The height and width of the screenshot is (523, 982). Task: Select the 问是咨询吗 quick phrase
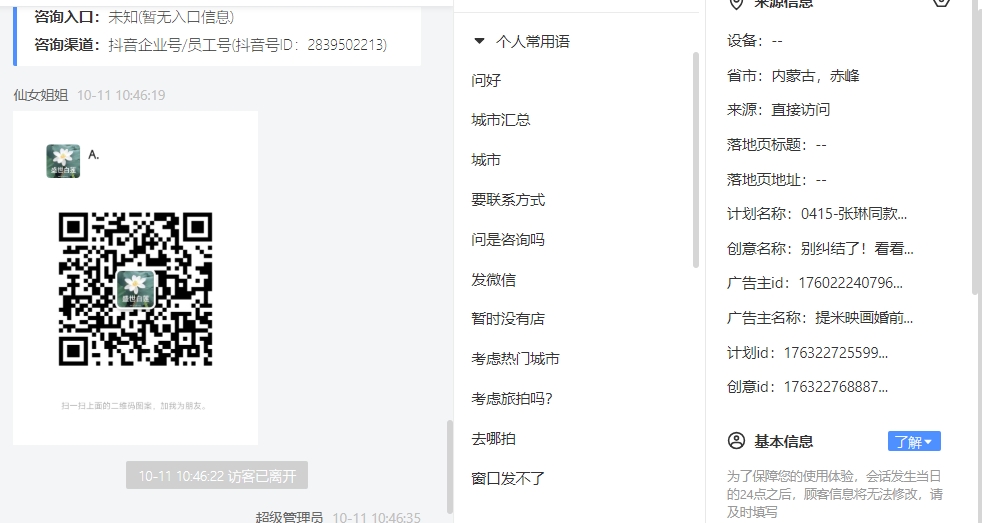508,239
